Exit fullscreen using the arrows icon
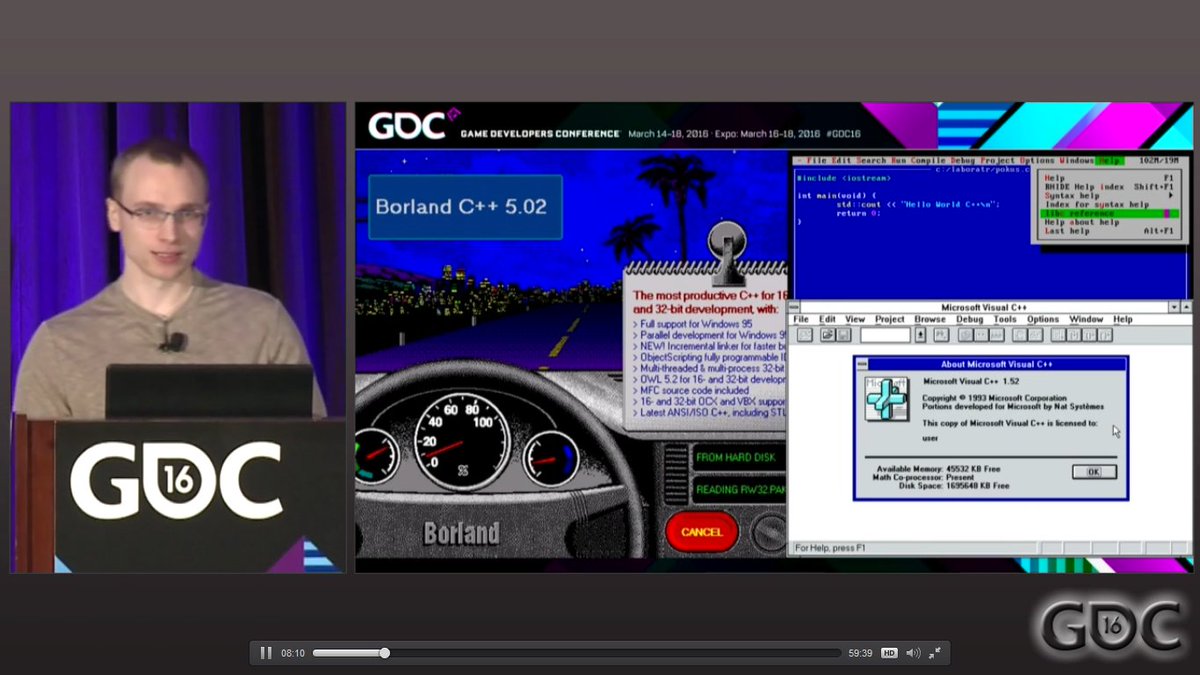Viewport: 1200px width, 675px height. [935, 653]
